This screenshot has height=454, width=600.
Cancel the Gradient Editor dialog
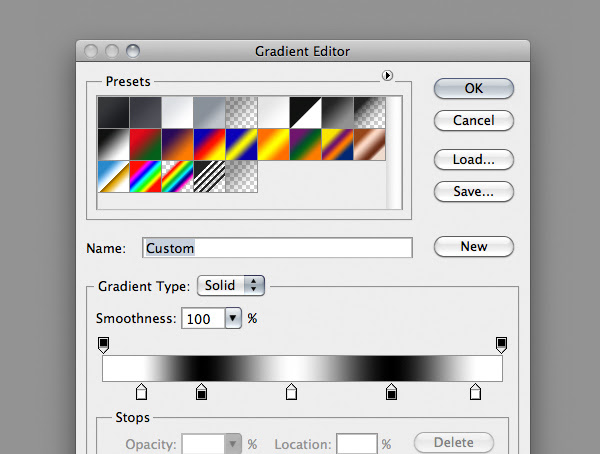point(474,121)
